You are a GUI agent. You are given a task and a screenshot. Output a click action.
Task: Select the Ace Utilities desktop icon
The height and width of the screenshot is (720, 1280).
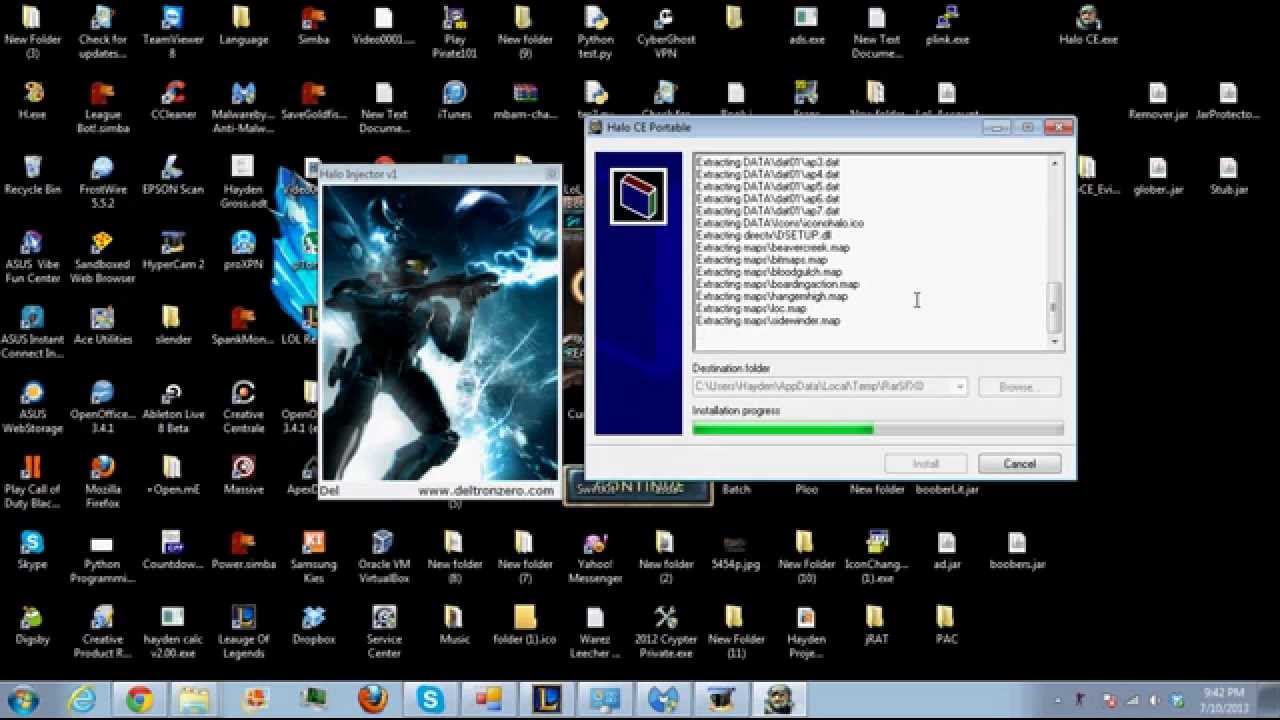pyautogui.click(x=102, y=326)
